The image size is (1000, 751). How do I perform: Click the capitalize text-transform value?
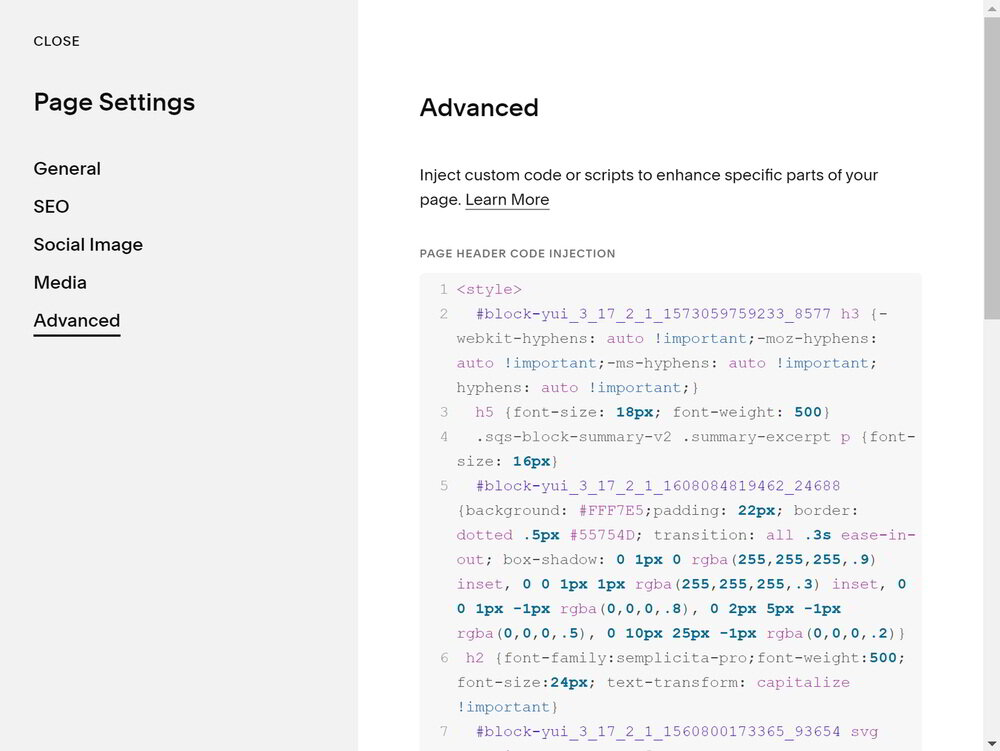click(803, 683)
